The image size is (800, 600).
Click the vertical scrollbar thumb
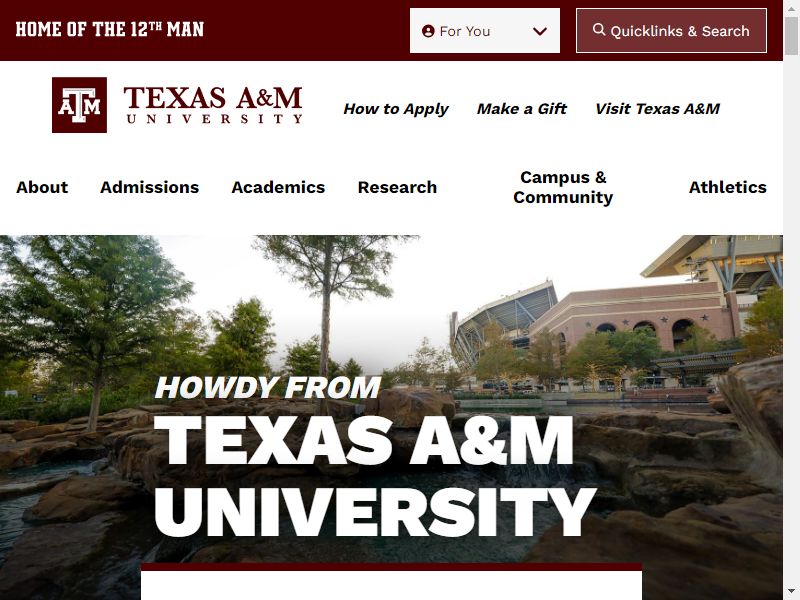click(x=791, y=36)
